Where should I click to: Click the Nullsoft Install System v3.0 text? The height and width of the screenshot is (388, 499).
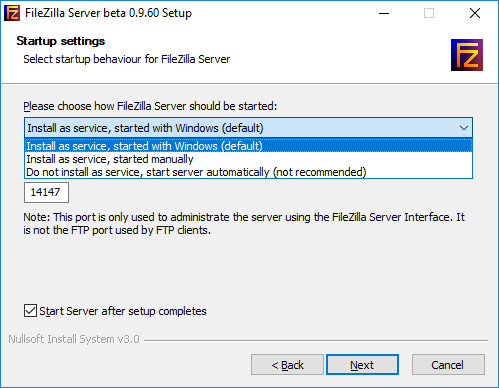(x=74, y=339)
